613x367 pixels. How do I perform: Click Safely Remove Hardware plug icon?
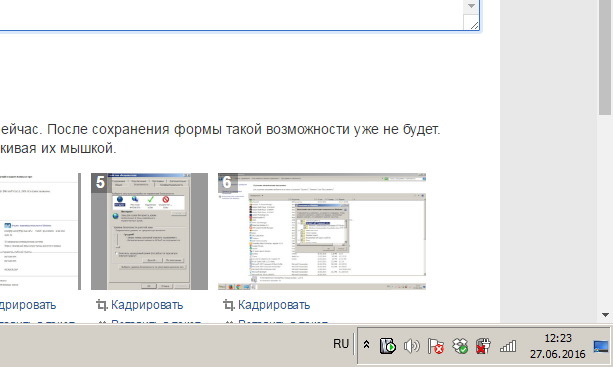(483, 346)
